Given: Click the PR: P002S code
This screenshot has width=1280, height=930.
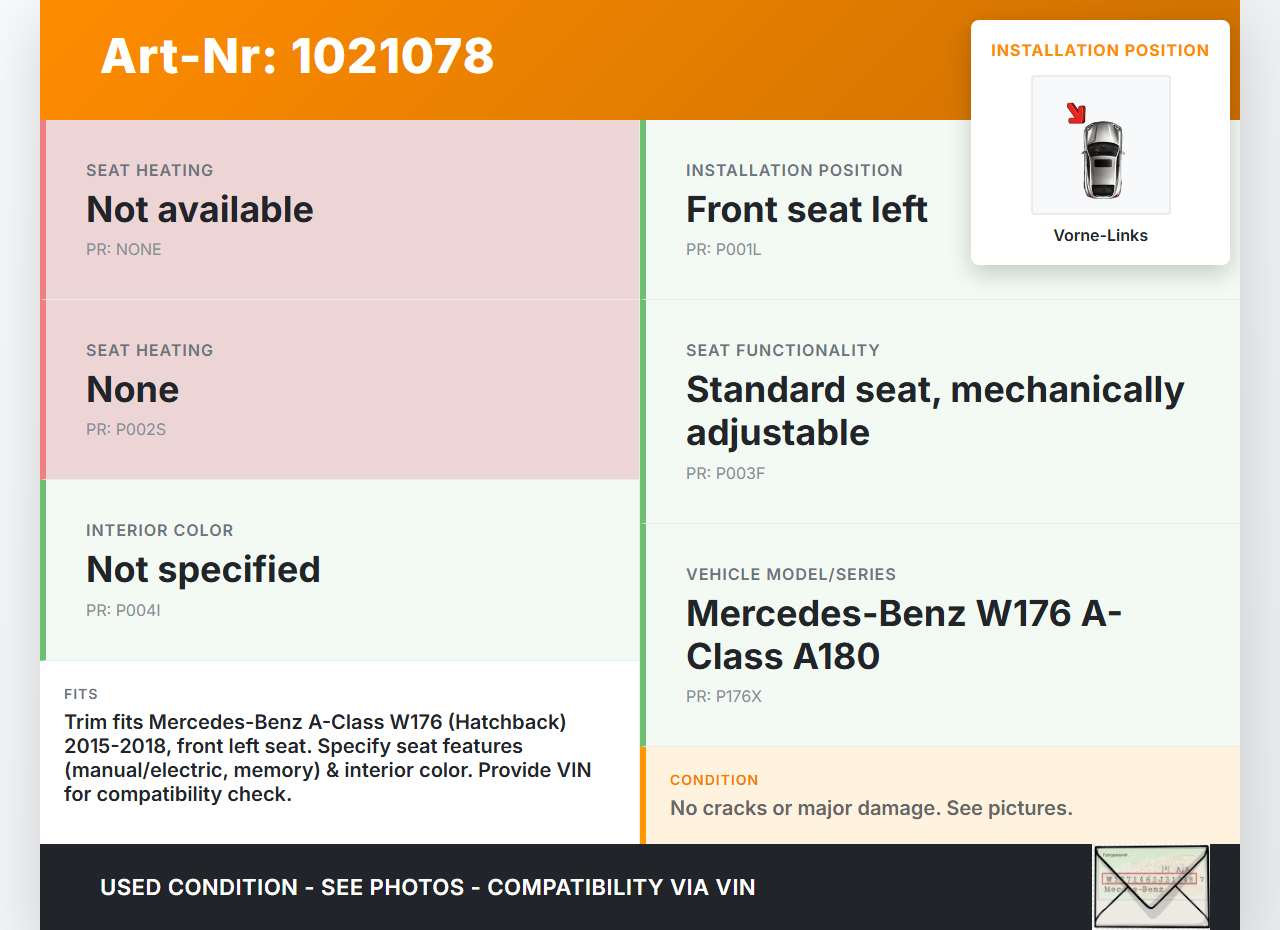Looking at the screenshot, I should 125,430.
